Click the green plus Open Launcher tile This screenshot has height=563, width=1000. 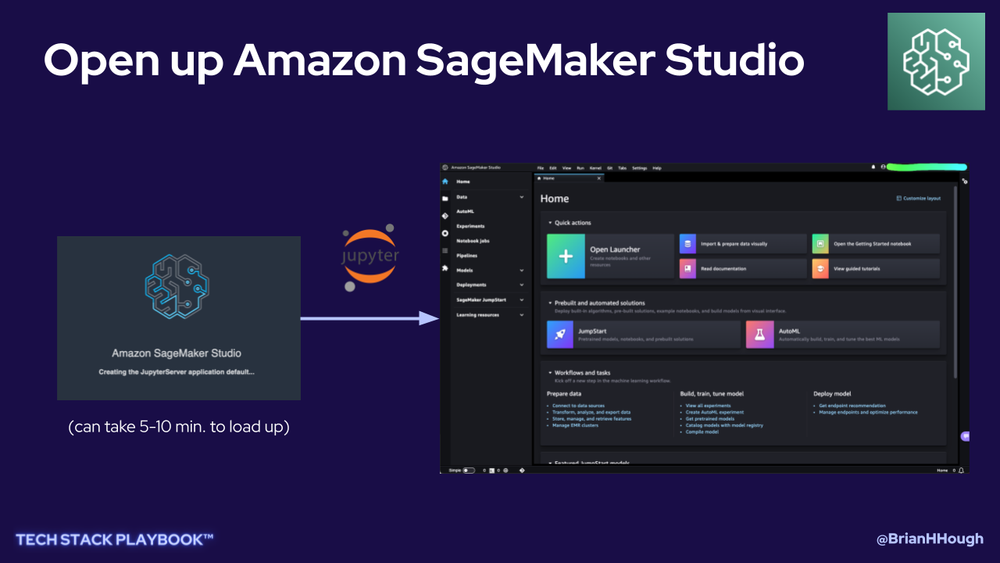click(x=566, y=256)
